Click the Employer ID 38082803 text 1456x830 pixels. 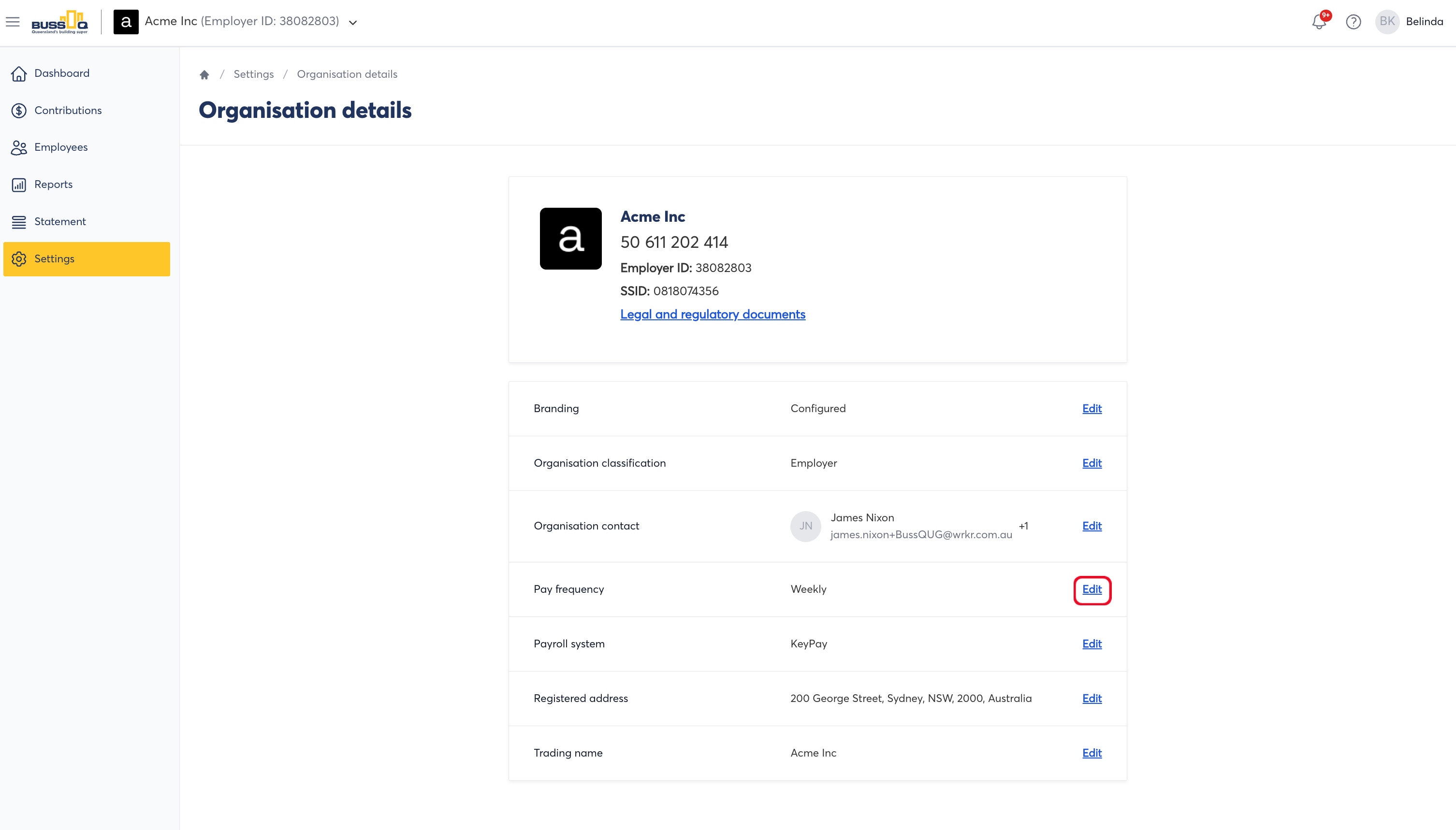(685, 268)
